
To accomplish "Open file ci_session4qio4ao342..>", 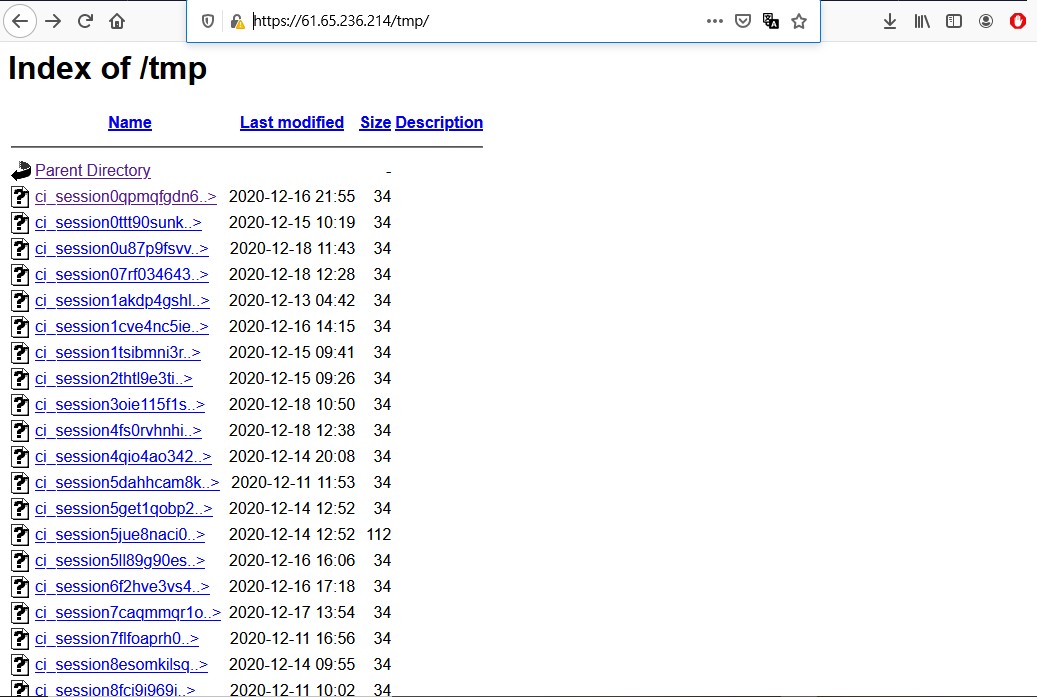I will click(x=123, y=456).
